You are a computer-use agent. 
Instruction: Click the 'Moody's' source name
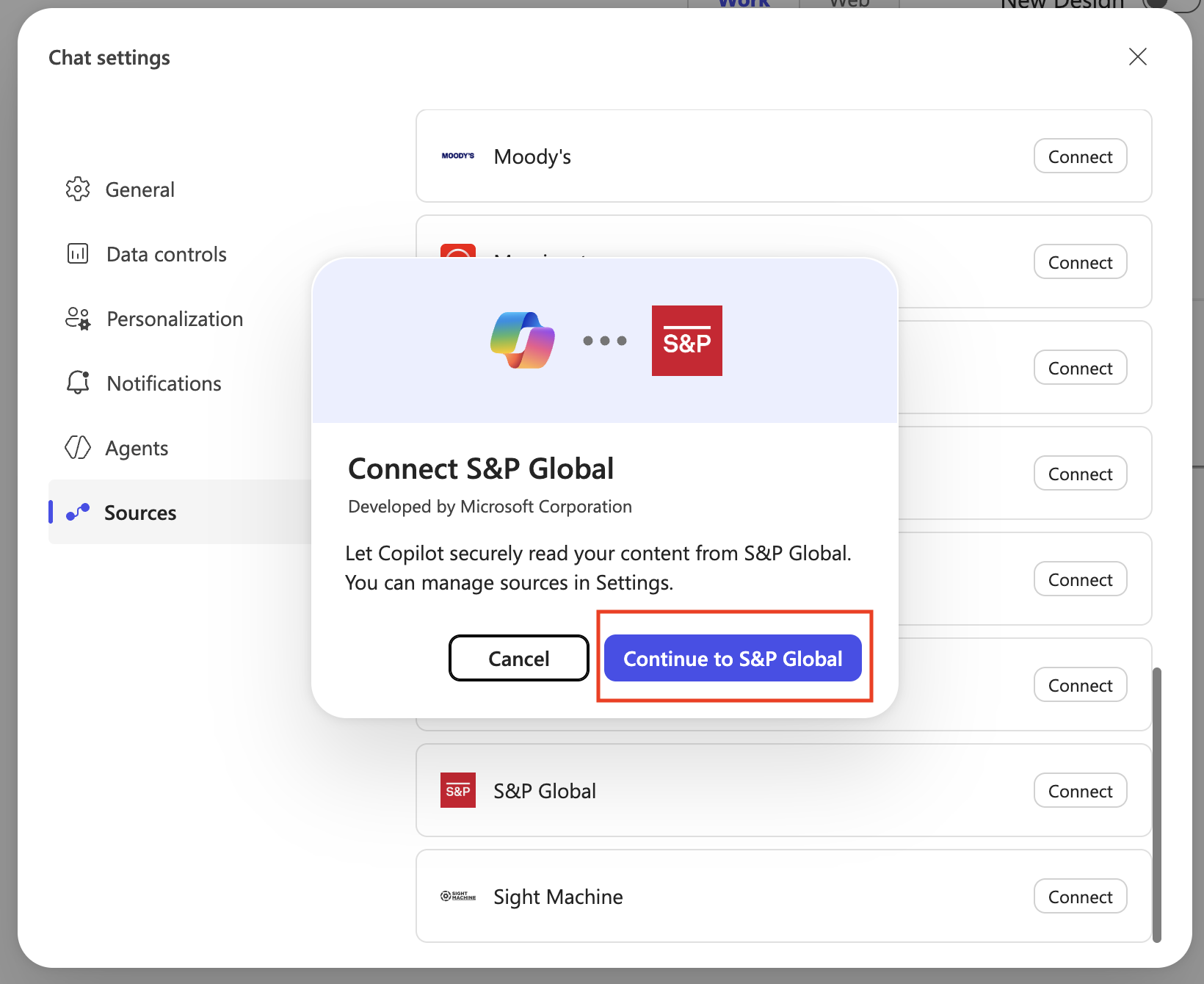coord(532,156)
